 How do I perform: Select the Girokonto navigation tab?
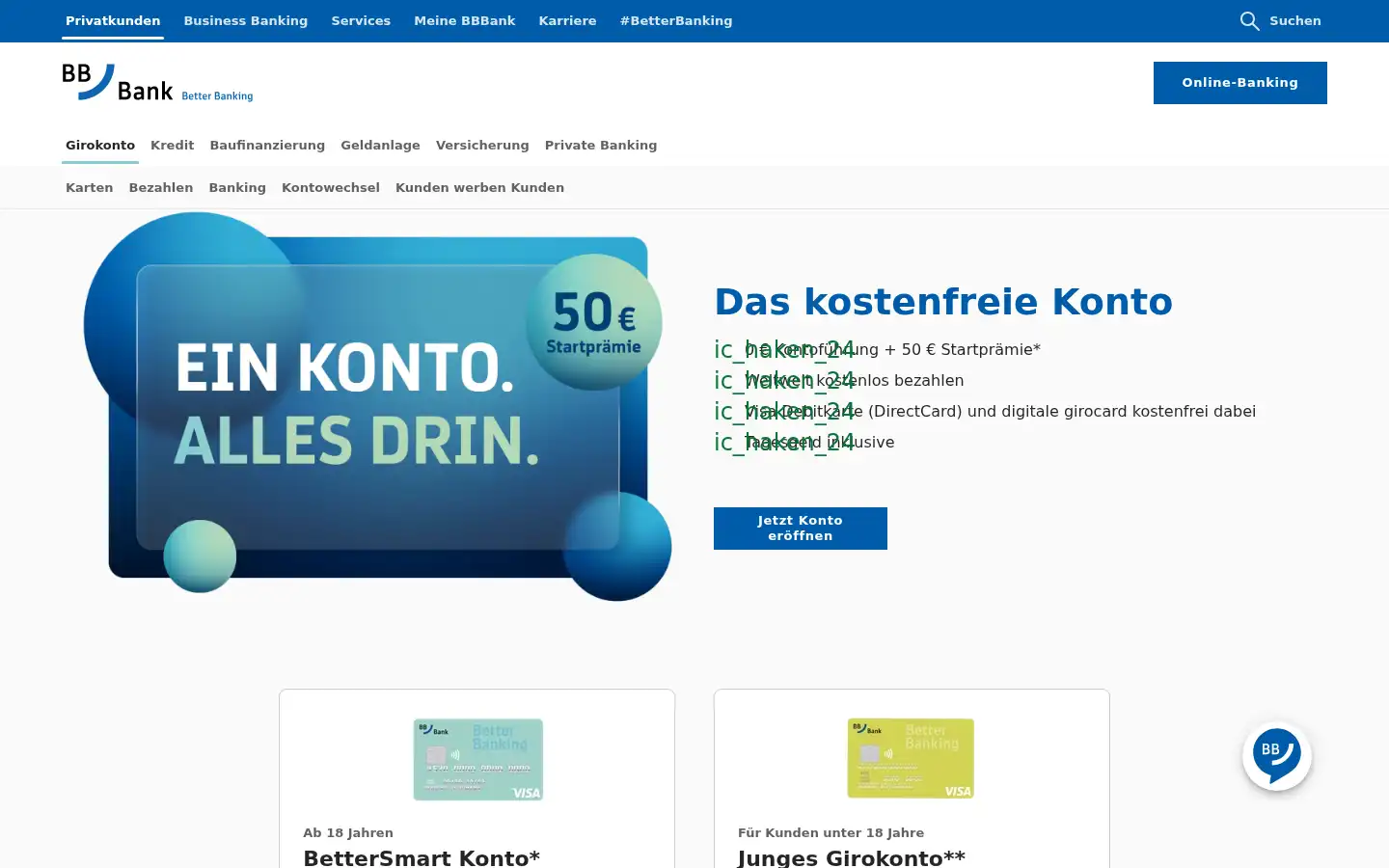100,145
